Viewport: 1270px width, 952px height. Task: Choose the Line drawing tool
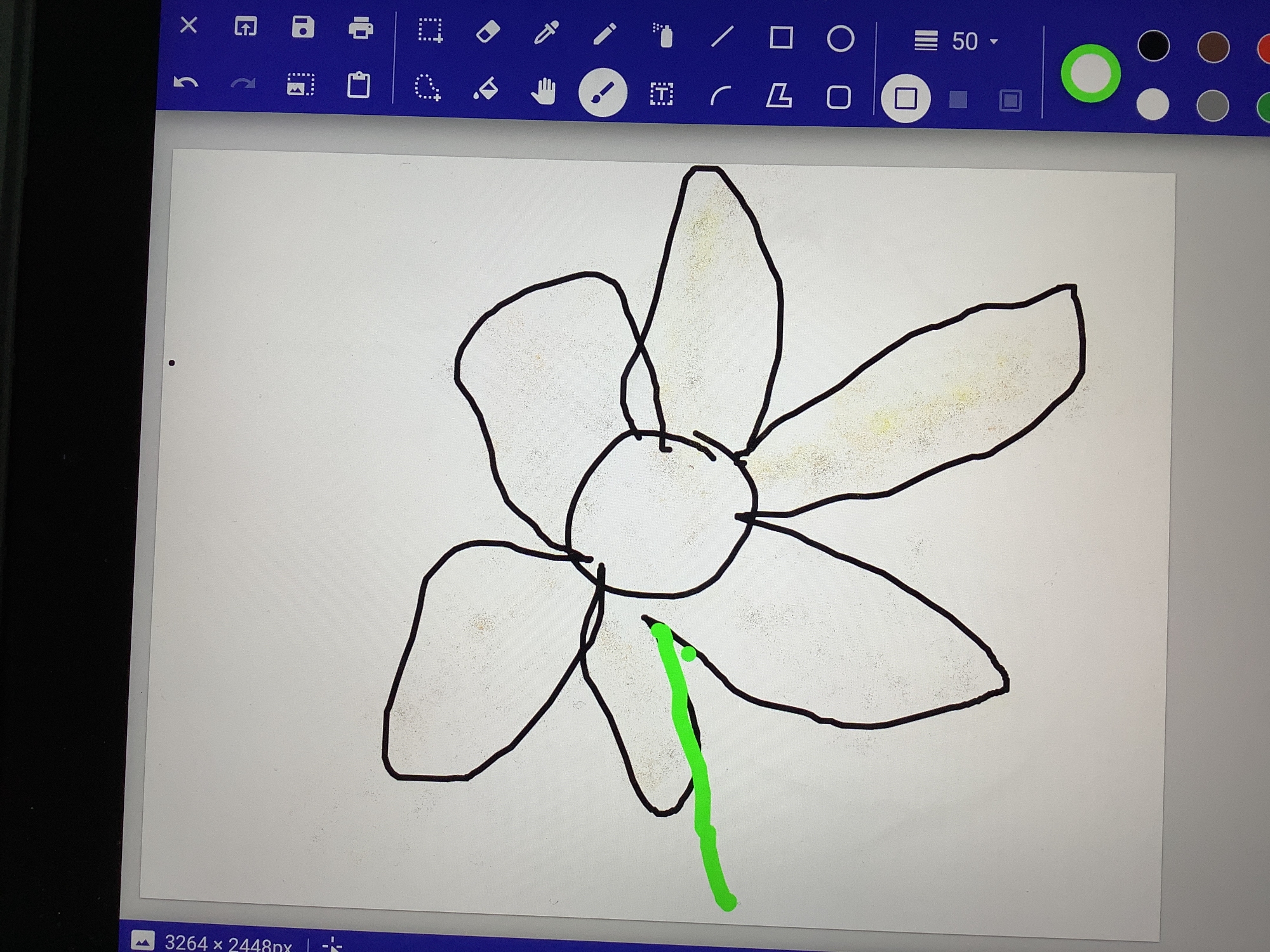pyautogui.click(x=722, y=37)
